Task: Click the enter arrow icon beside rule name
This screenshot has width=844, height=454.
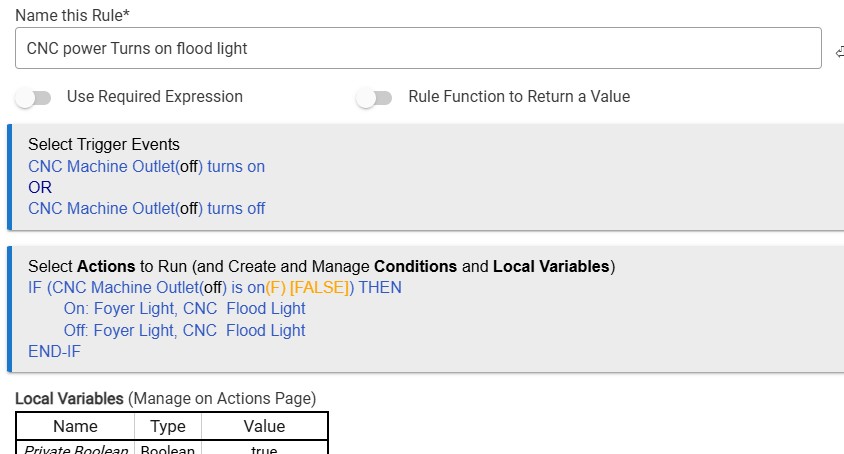Action: [x=839, y=49]
